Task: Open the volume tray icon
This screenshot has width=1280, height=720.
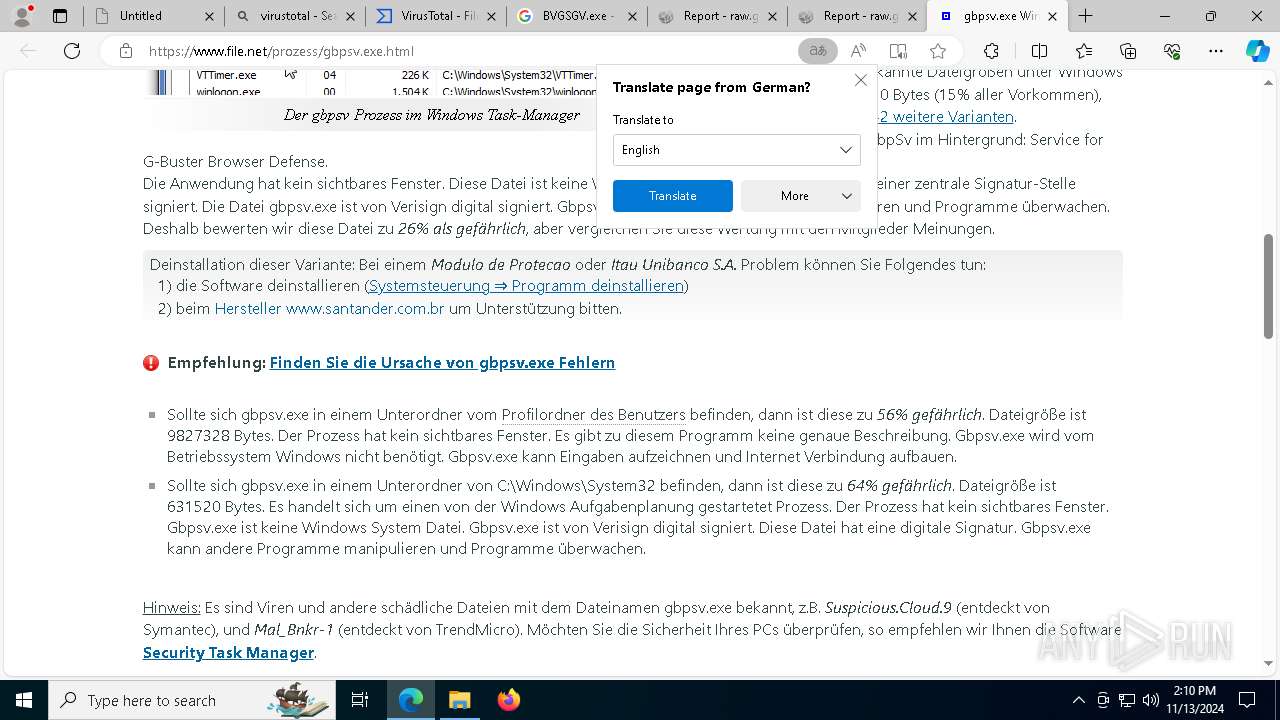Action: click(1151, 700)
